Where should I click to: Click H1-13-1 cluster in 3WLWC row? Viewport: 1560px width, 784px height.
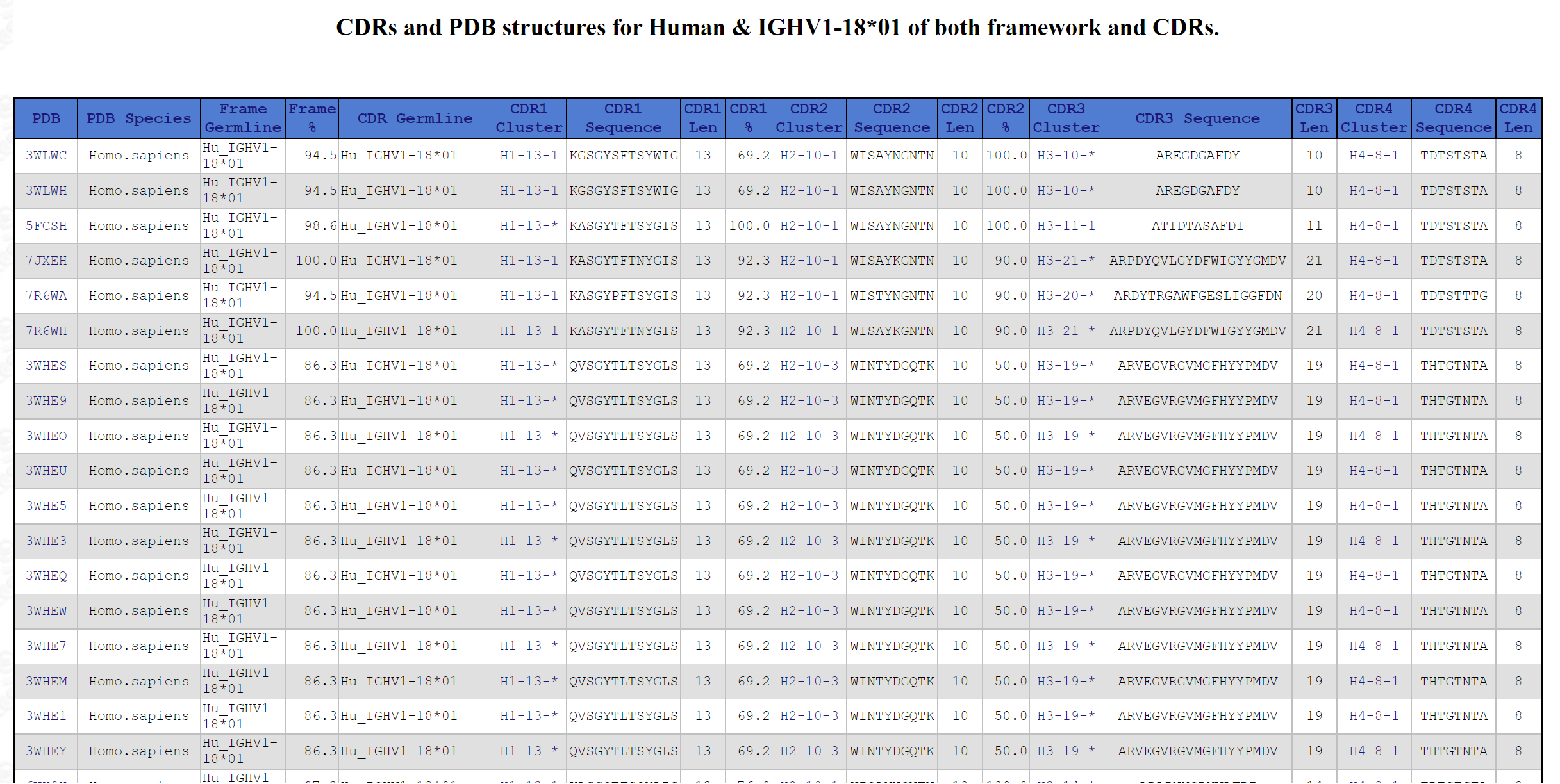pos(529,156)
